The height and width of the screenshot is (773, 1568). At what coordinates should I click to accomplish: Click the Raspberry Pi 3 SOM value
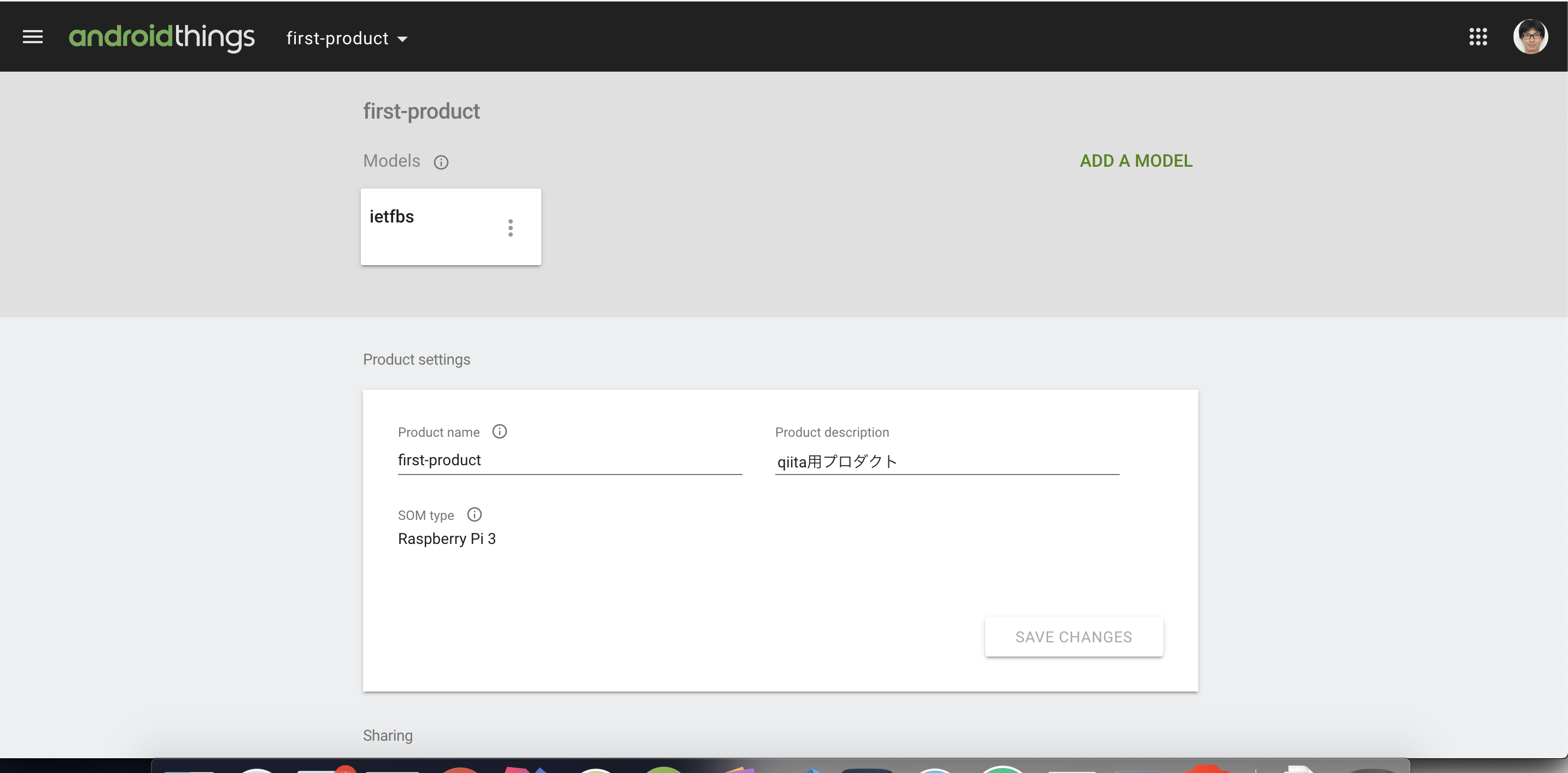click(x=446, y=538)
